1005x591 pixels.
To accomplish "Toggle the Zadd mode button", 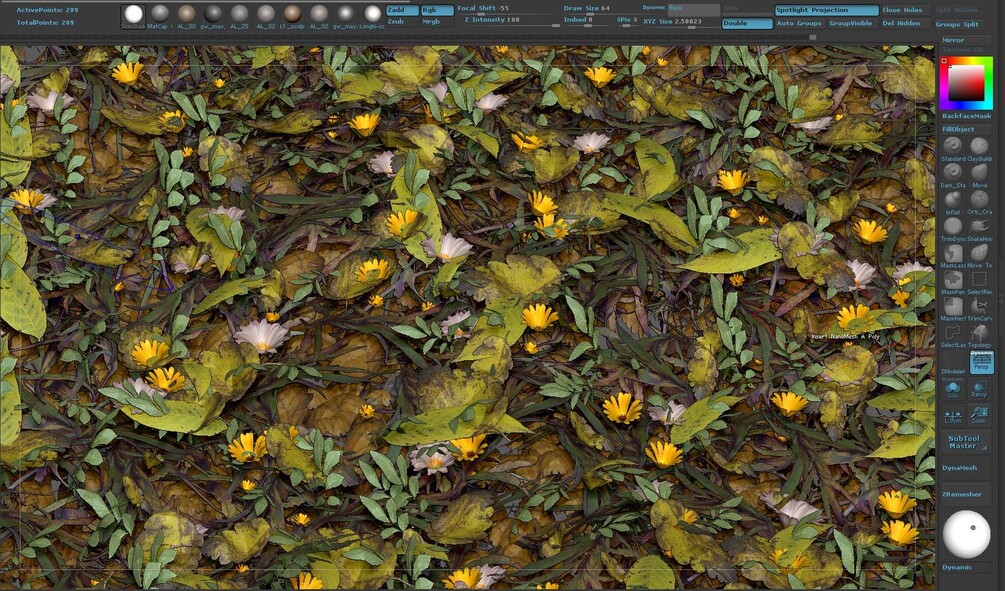I will pos(402,10).
